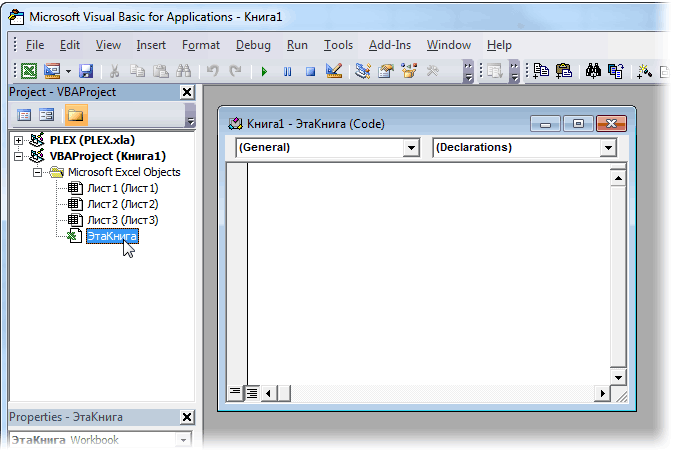Image resolution: width=673 pixels, height=450 pixels.
Task: Select Microsoft Excel Objects folder
Action: point(124,172)
